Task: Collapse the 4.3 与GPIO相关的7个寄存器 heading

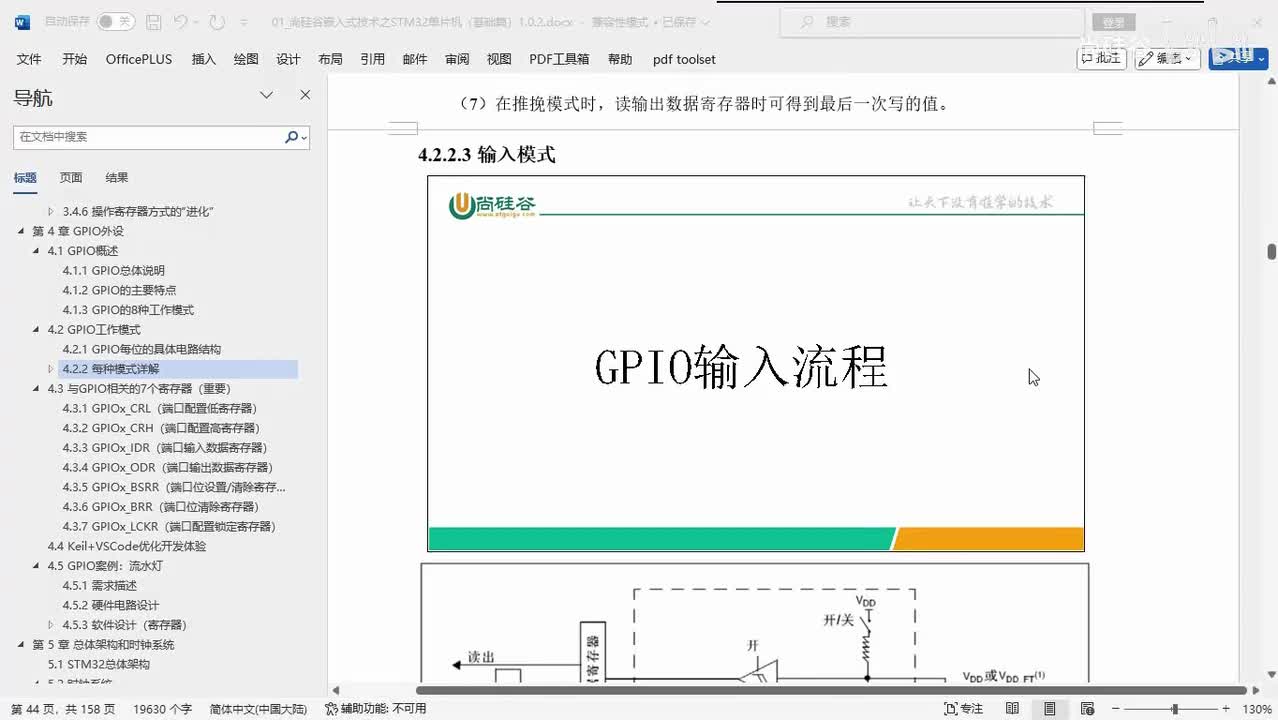Action: tap(37, 388)
